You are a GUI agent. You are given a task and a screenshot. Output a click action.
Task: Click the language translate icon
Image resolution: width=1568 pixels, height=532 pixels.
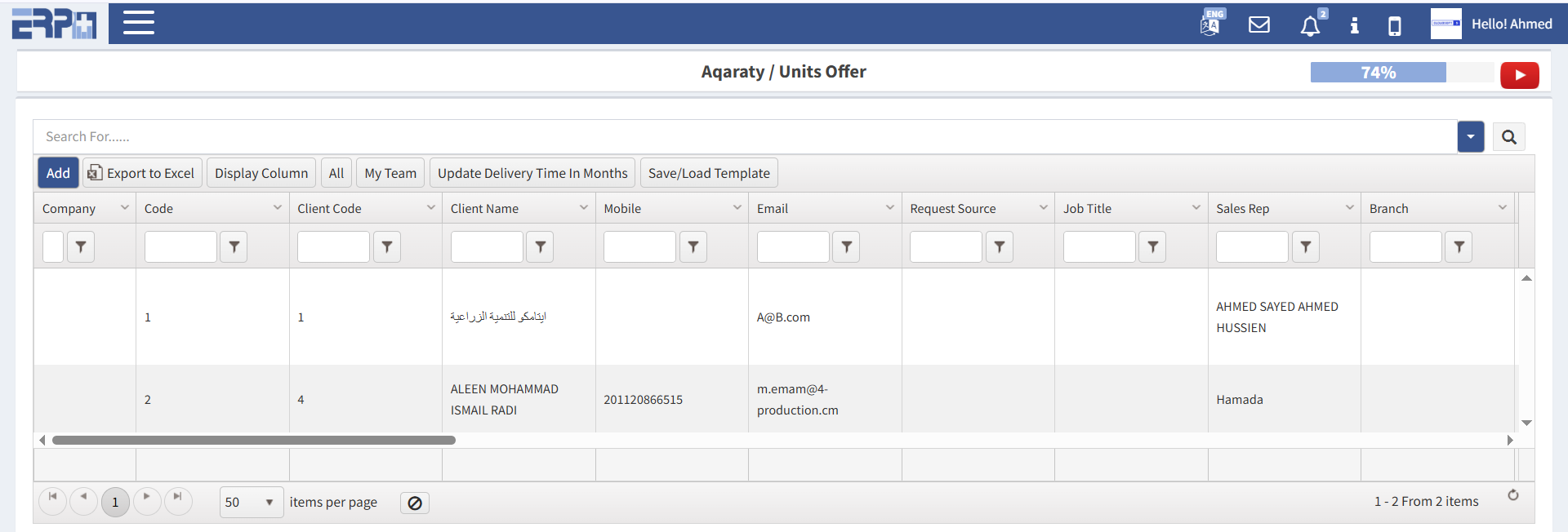coord(1210,24)
